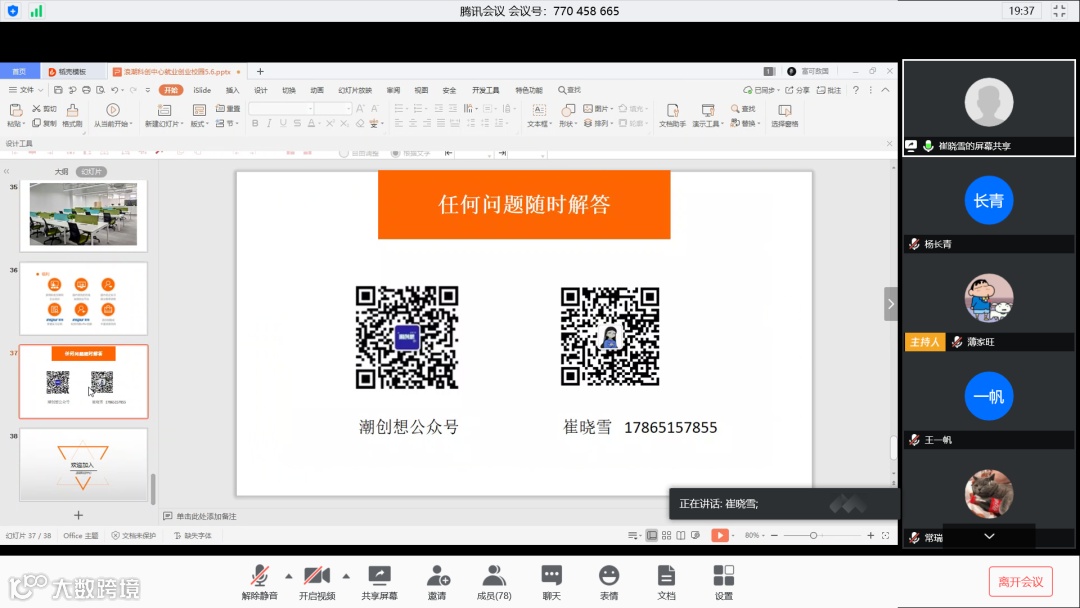This screenshot has width=1080, height=608.
Task: Click the save icon in WPS toolbar
Action: point(58,90)
